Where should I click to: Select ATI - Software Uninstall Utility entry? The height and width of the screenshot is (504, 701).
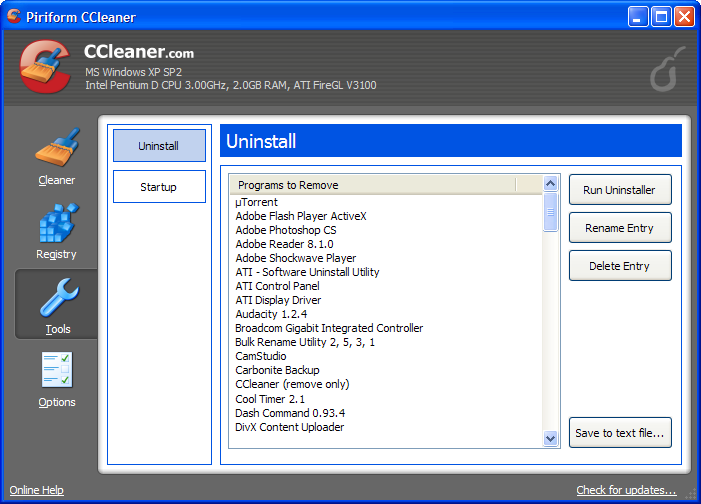(307, 272)
